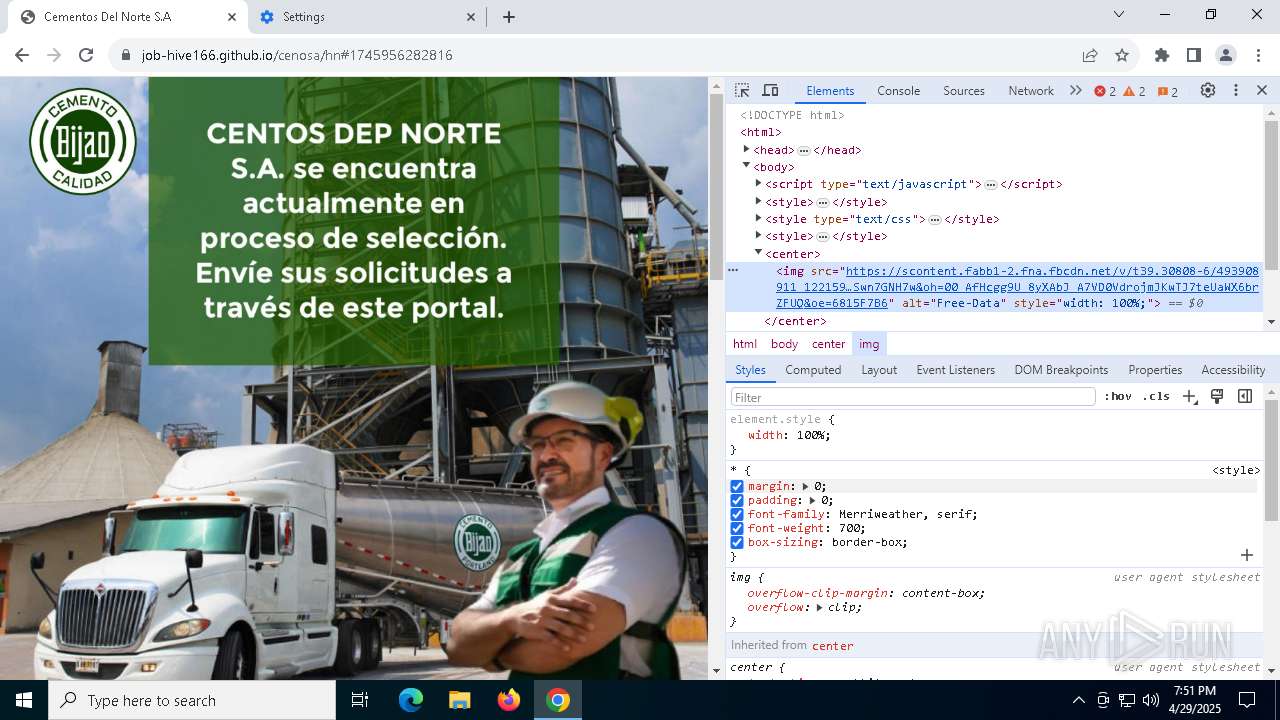Open the Event Listeners tab
This screenshot has width=1280, height=720.
pyautogui.click(x=956, y=370)
